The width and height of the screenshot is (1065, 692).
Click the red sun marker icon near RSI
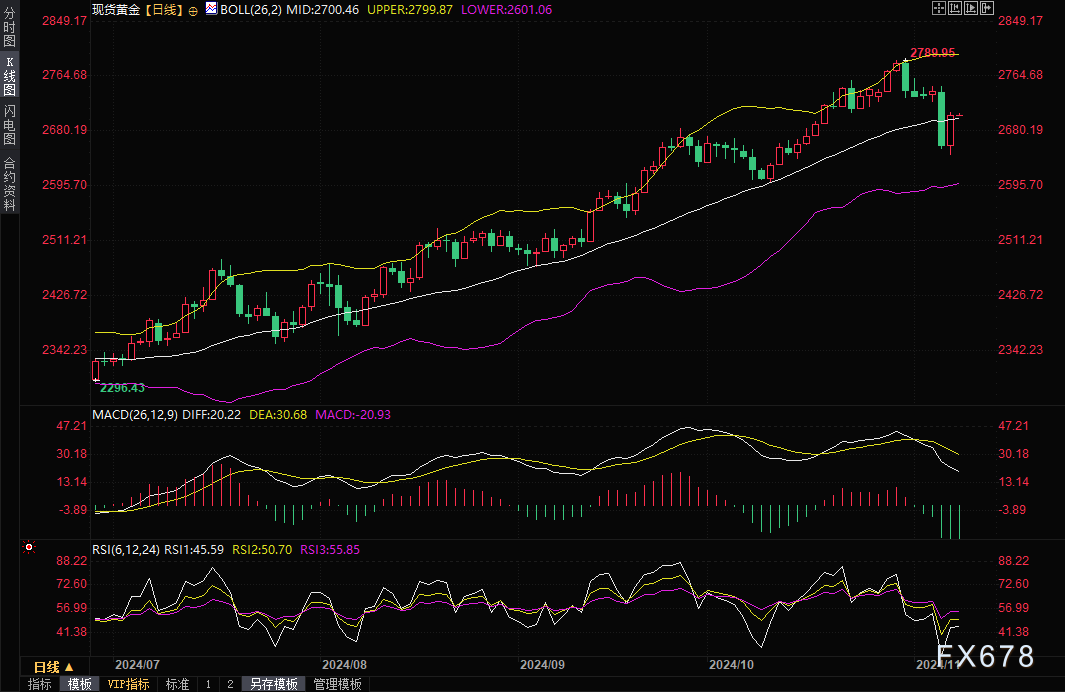pyautogui.click(x=28, y=547)
